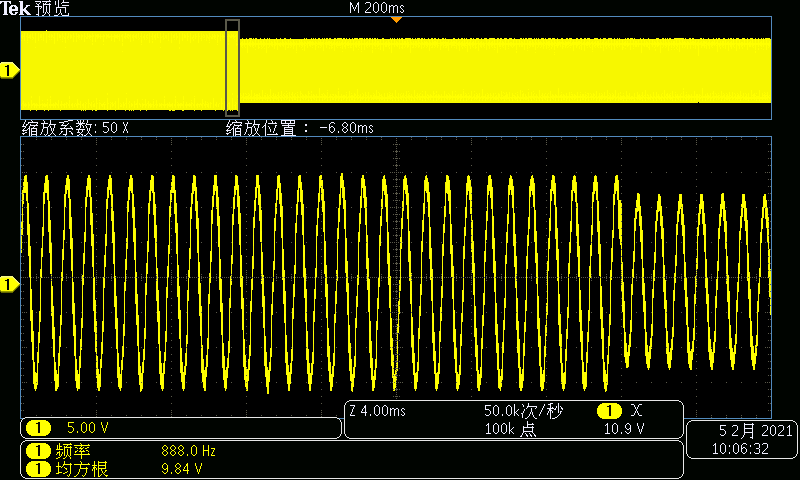Click the M 200ms timebase label
800x480 pixels.
[x=376, y=8]
